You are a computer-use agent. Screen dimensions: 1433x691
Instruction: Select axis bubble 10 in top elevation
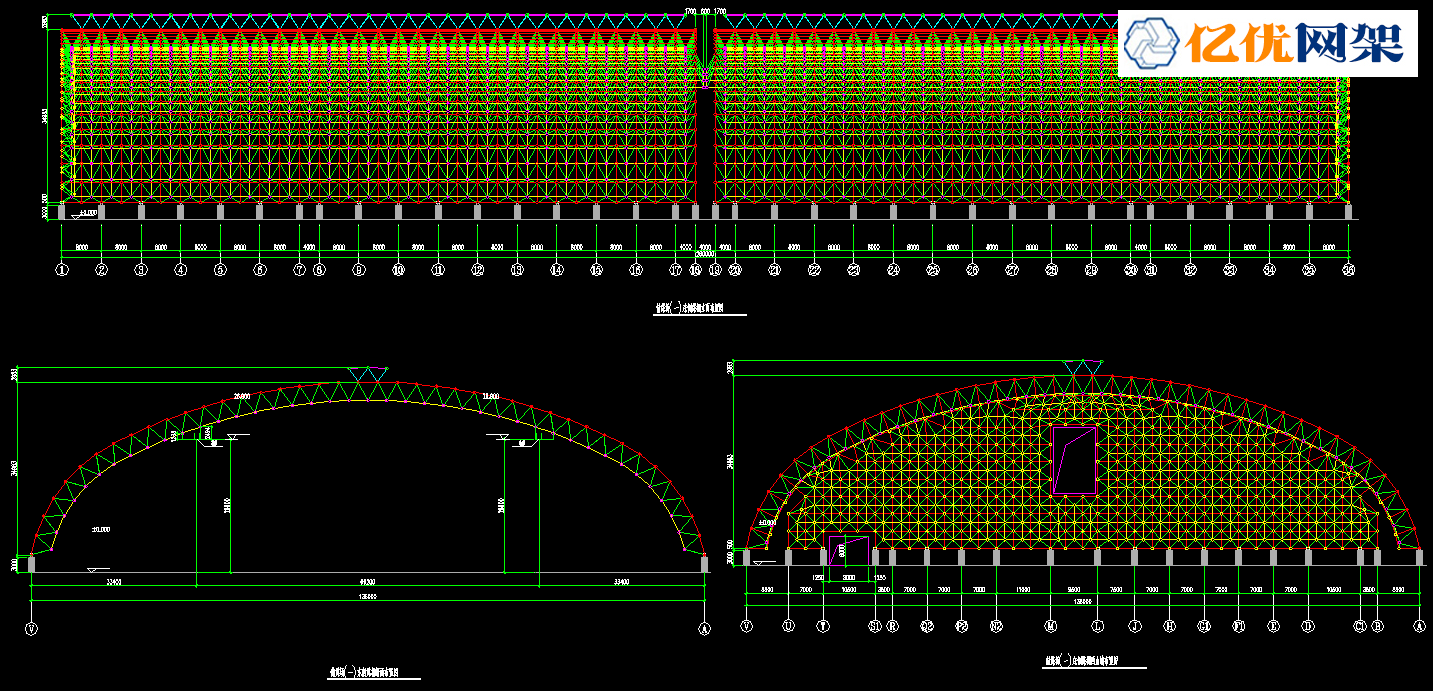[398, 270]
